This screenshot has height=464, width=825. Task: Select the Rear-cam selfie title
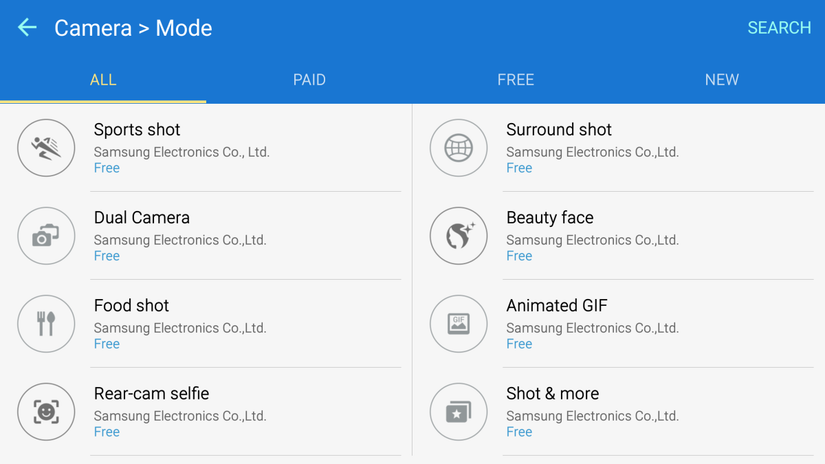(152, 393)
